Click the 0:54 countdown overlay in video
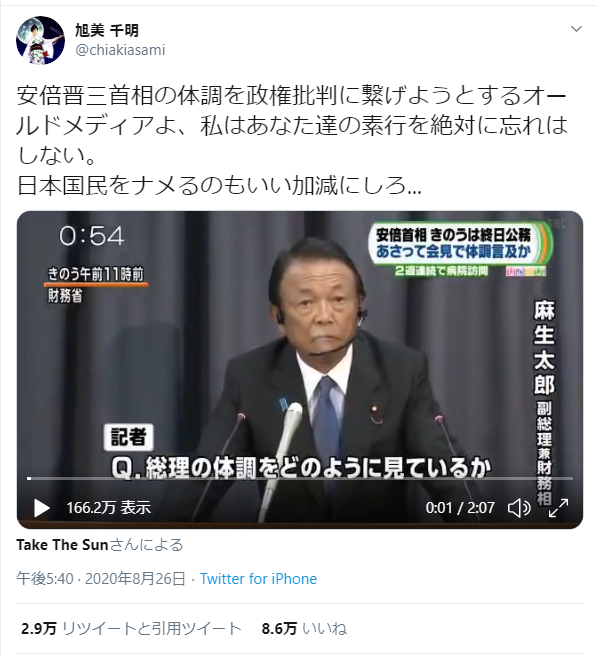The height and width of the screenshot is (656, 597). click(92, 236)
